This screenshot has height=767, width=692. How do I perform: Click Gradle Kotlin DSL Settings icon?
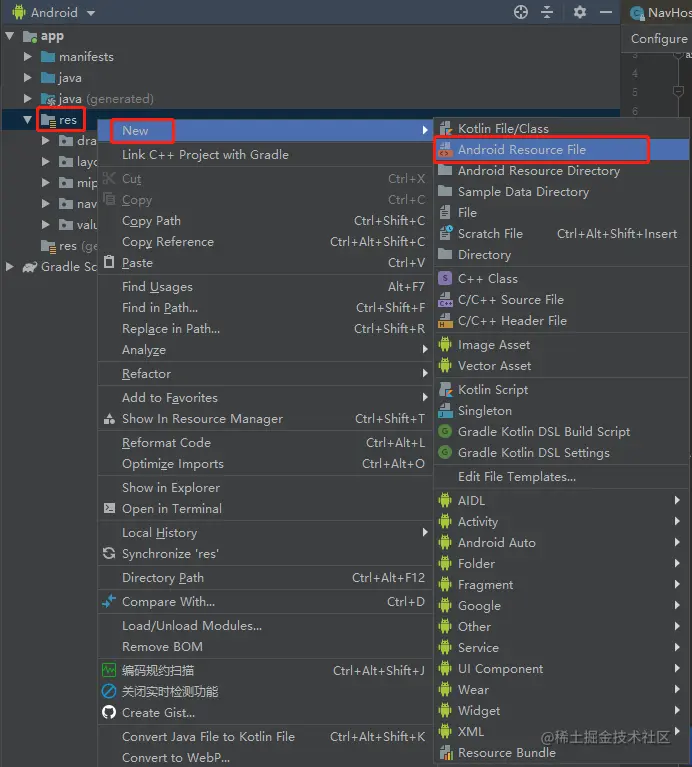[445, 452]
